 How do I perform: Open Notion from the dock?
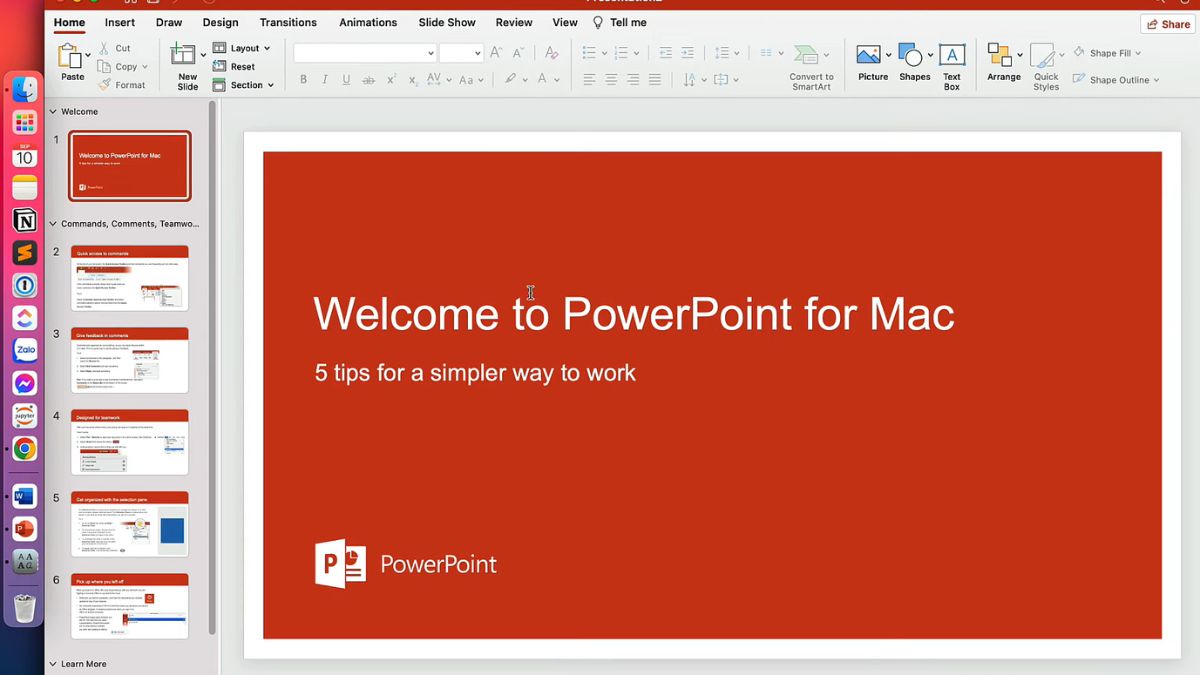(x=25, y=221)
